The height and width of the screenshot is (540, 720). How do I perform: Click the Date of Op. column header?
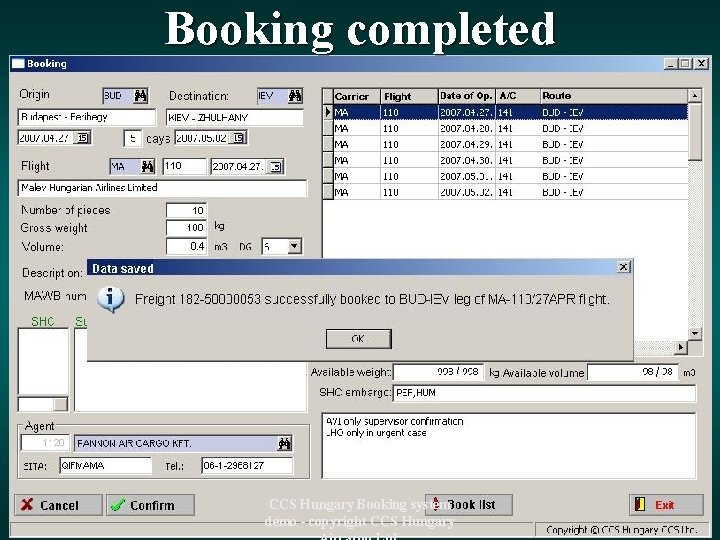click(467, 96)
